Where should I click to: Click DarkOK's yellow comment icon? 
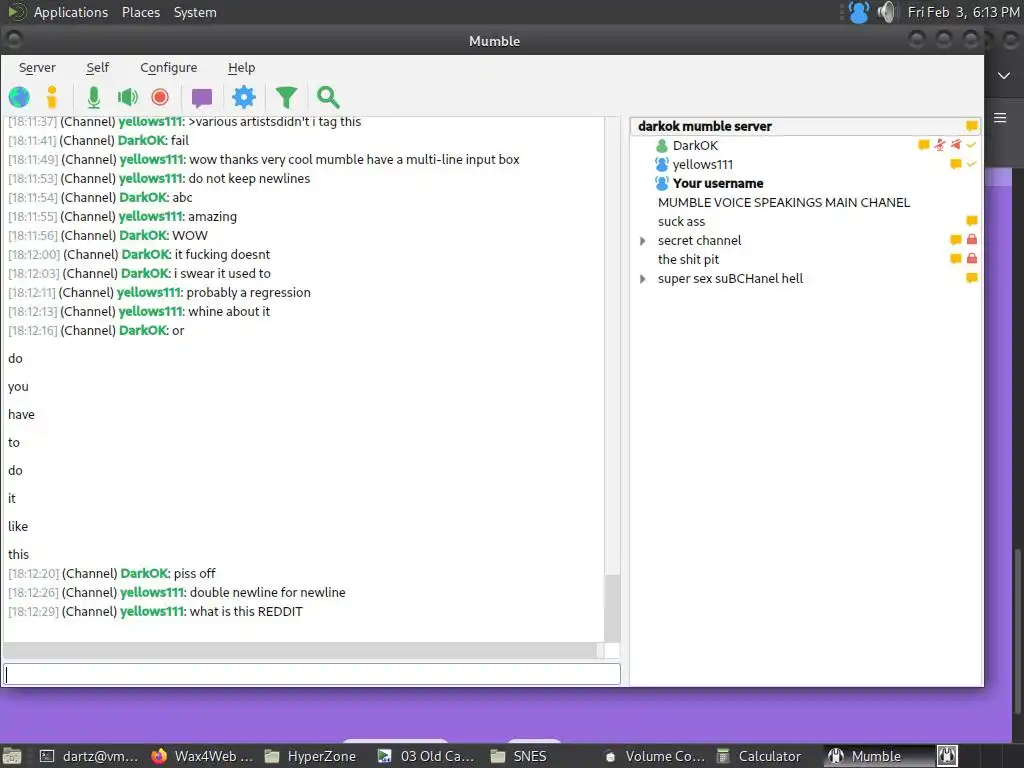coord(923,145)
